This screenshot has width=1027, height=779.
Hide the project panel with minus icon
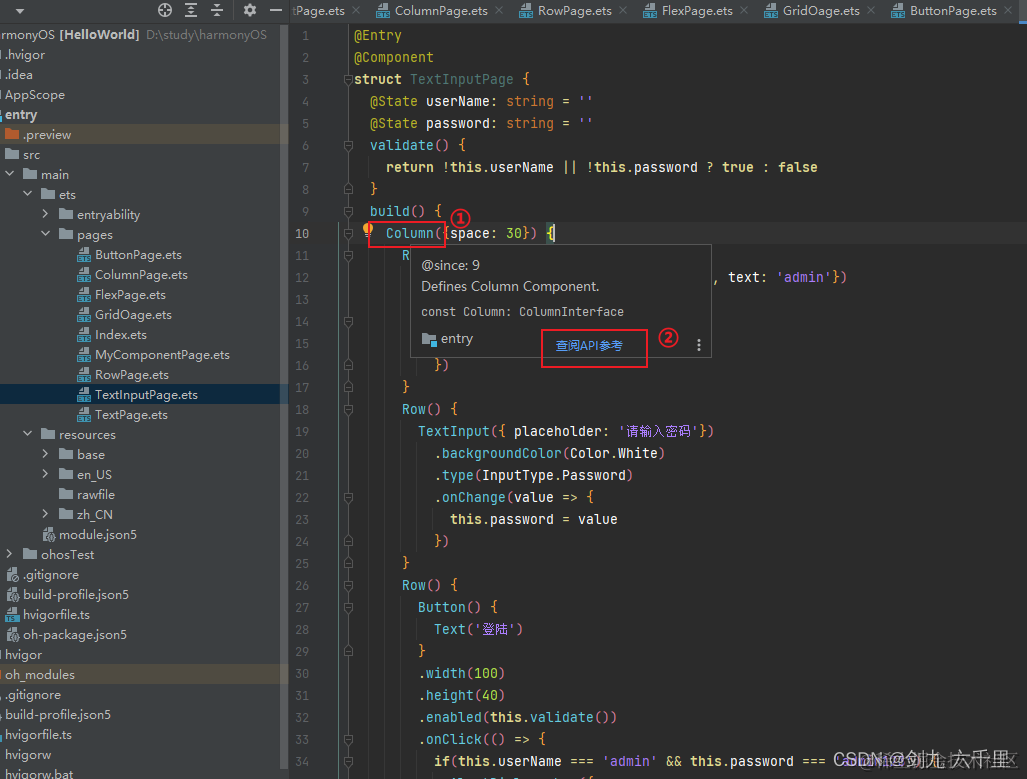point(276,10)
